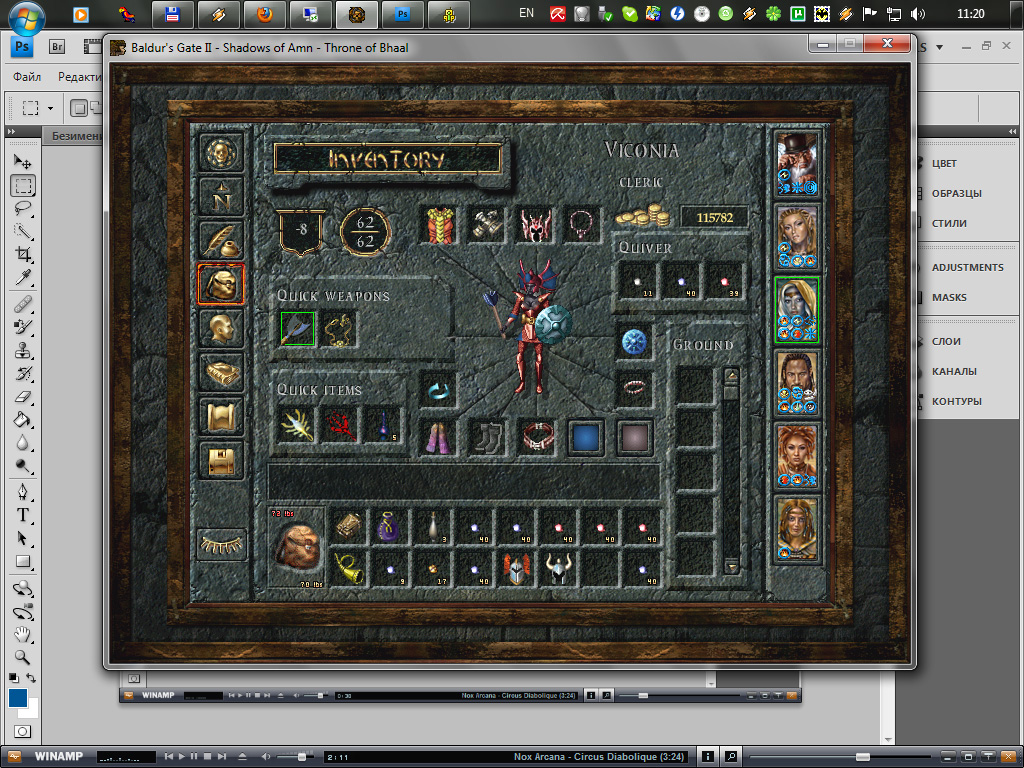Select Photoshop Zoom tool
This screenshot has height=768, width=1024.
[x=23, y=656]
